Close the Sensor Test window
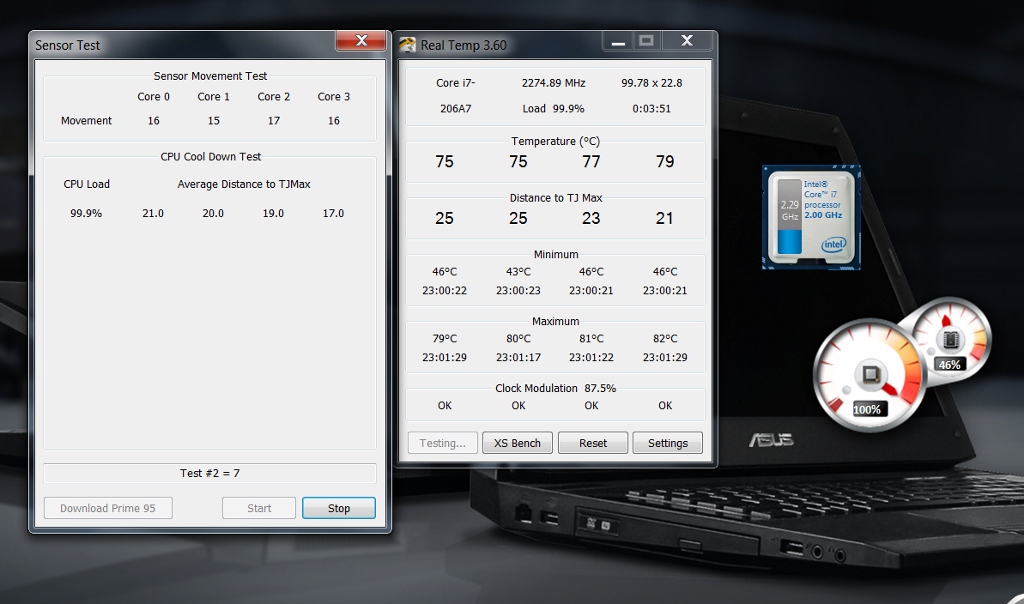The image size is (1024, 604). pyautogui.click(x=361, y=40)
